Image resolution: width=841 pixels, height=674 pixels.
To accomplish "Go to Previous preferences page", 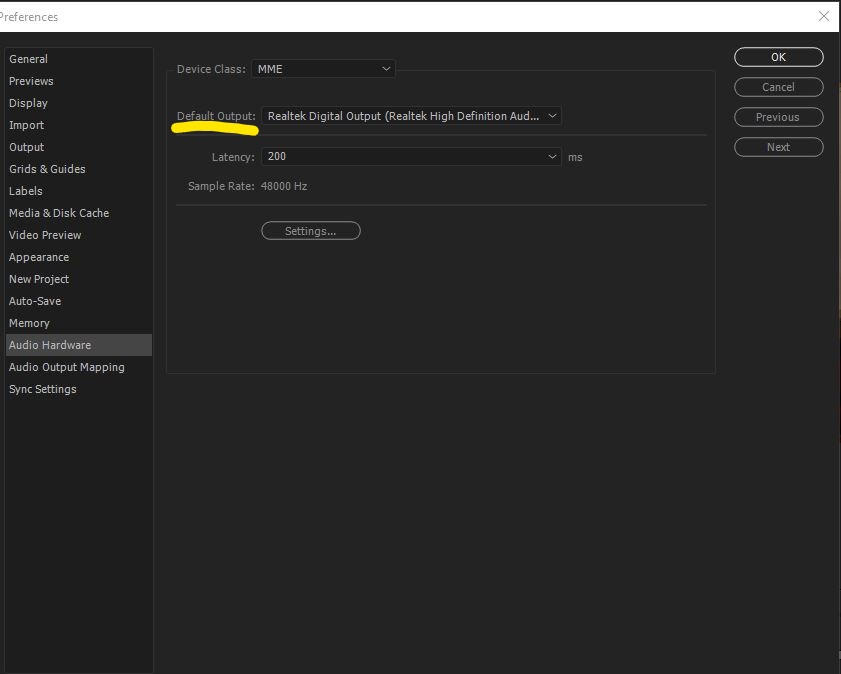I will tap(778, 117).
